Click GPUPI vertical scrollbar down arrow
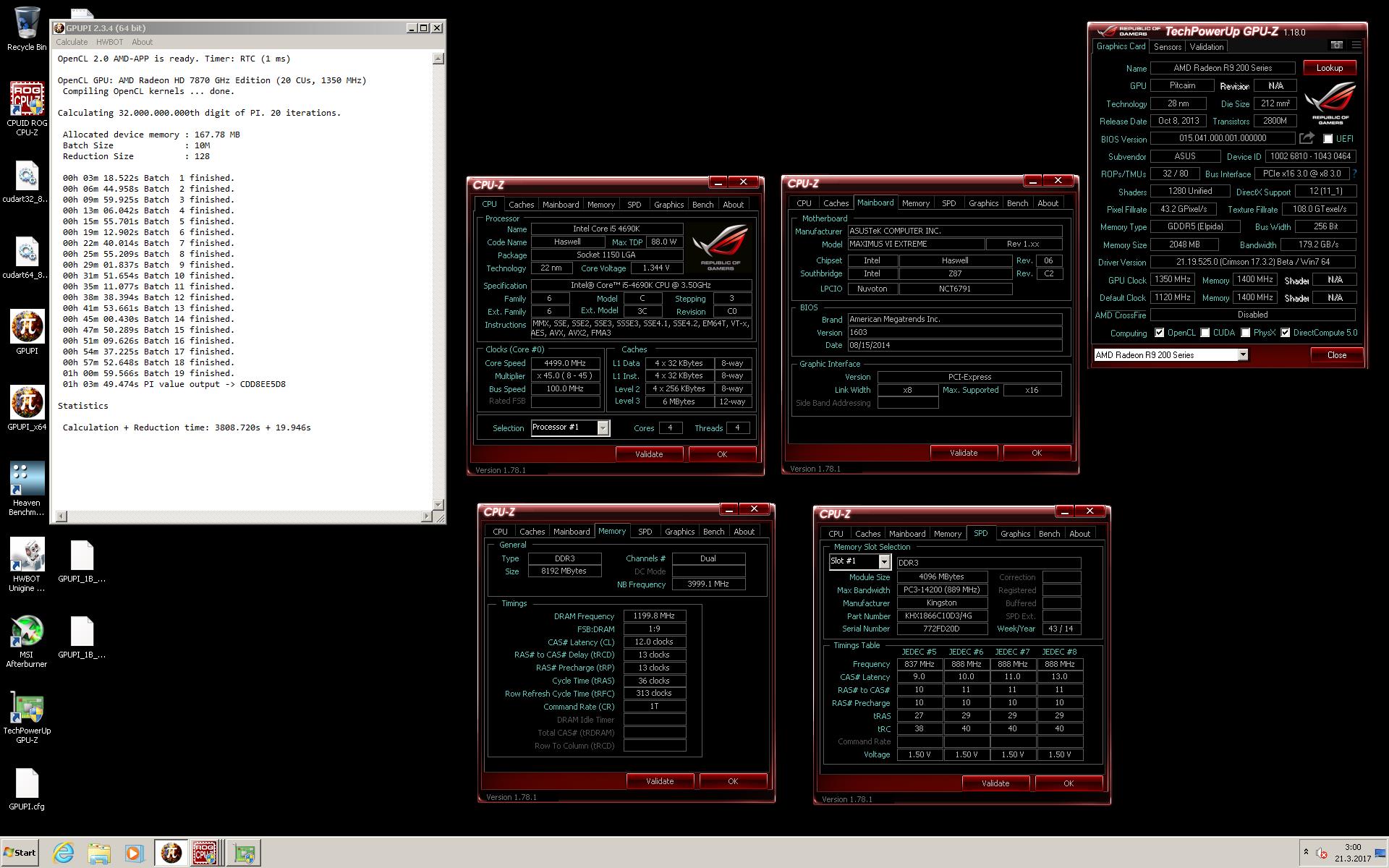Image resolution: width=1389 pixels, height=868 pixels. pos(438,504)
